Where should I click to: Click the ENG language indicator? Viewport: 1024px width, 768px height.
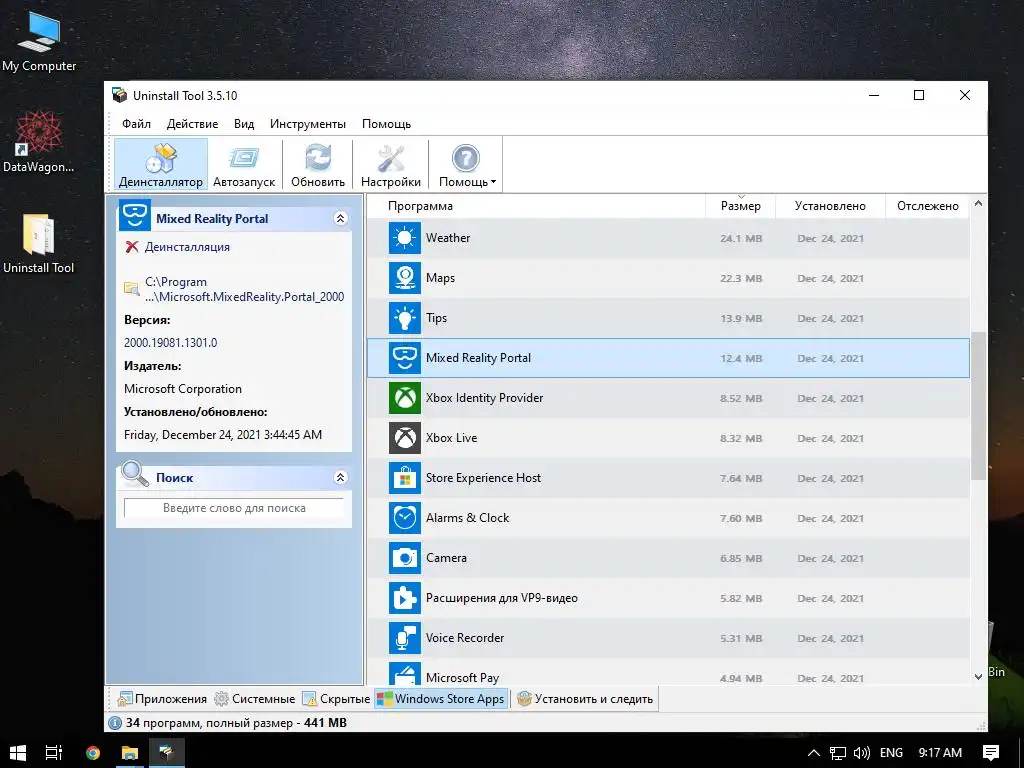point(891,753)
